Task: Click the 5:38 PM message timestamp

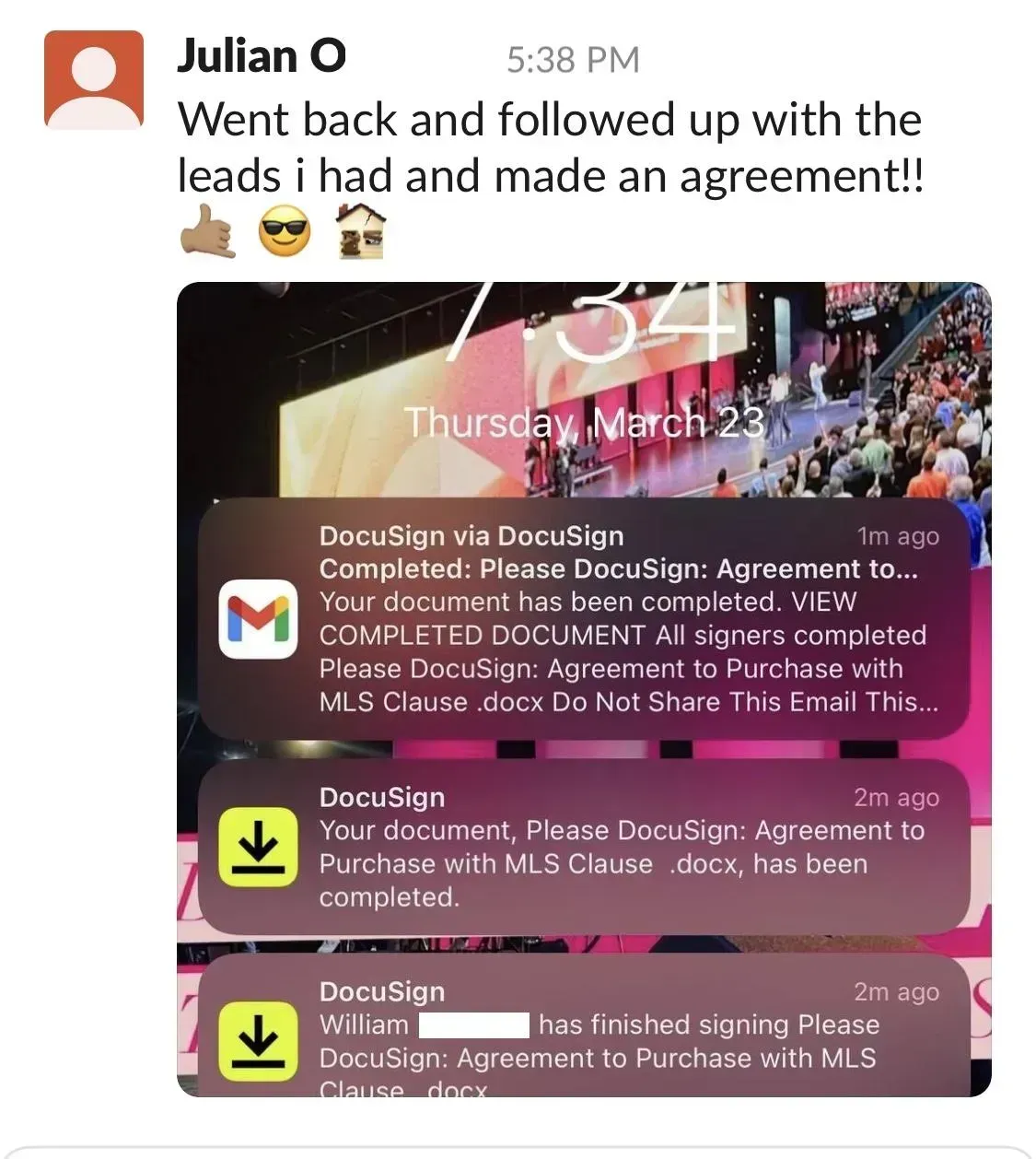Action: 573,60
